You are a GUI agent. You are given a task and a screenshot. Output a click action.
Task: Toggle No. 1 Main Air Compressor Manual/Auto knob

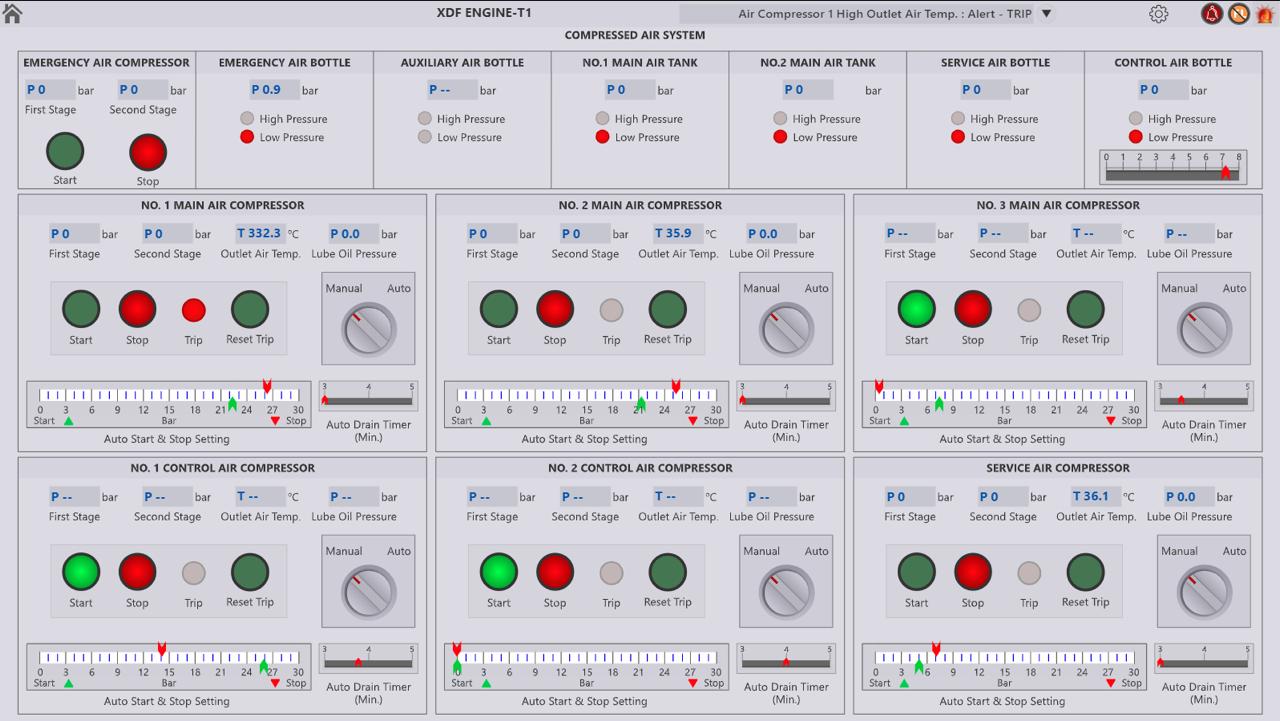click(x=369, y=329)
